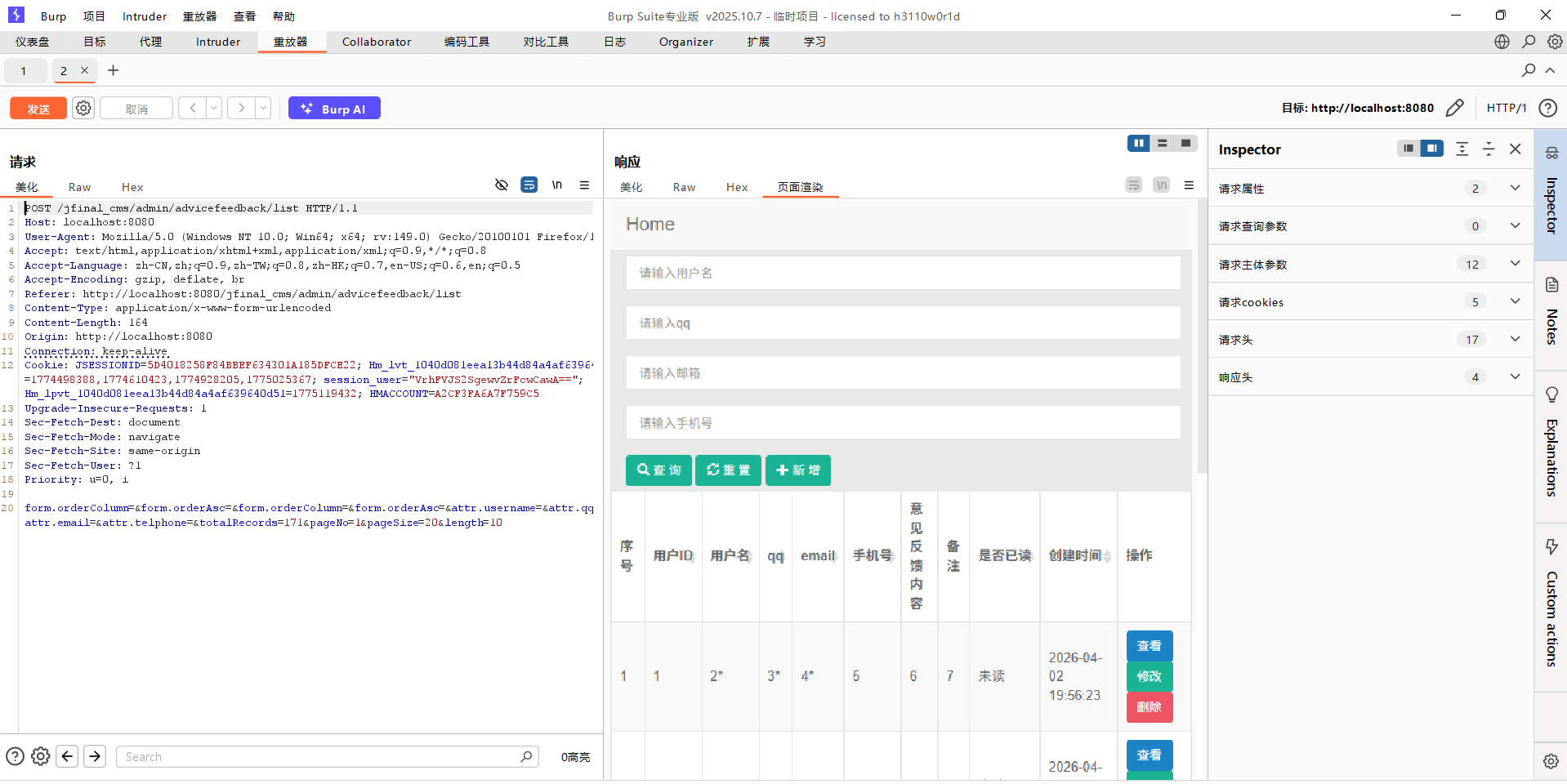Open Repeater help question mark icon
The image size is (1567, 784).
pos(1547,108)
